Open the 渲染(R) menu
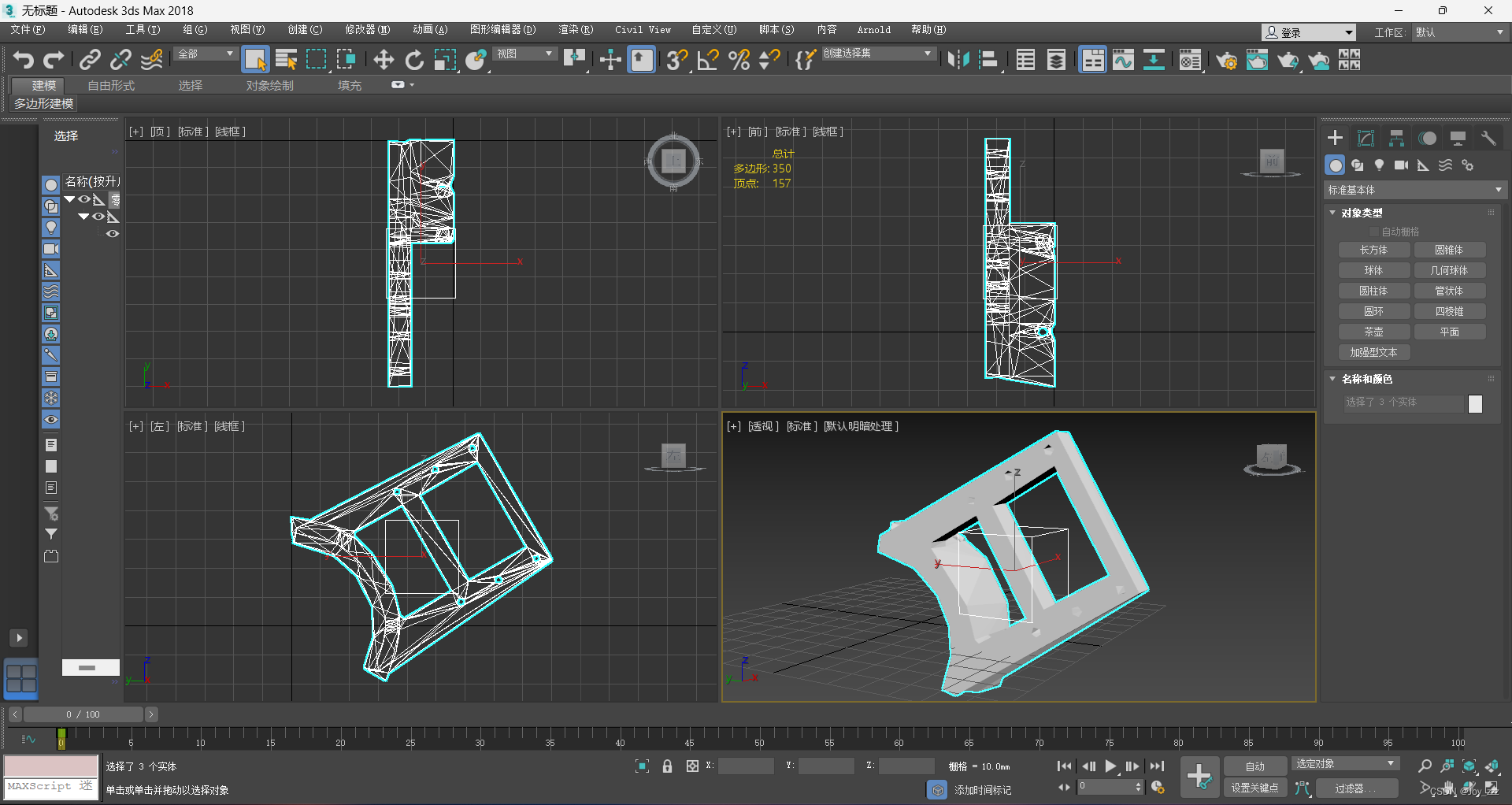Screen dimensions: 1512x805 (575, 30)
